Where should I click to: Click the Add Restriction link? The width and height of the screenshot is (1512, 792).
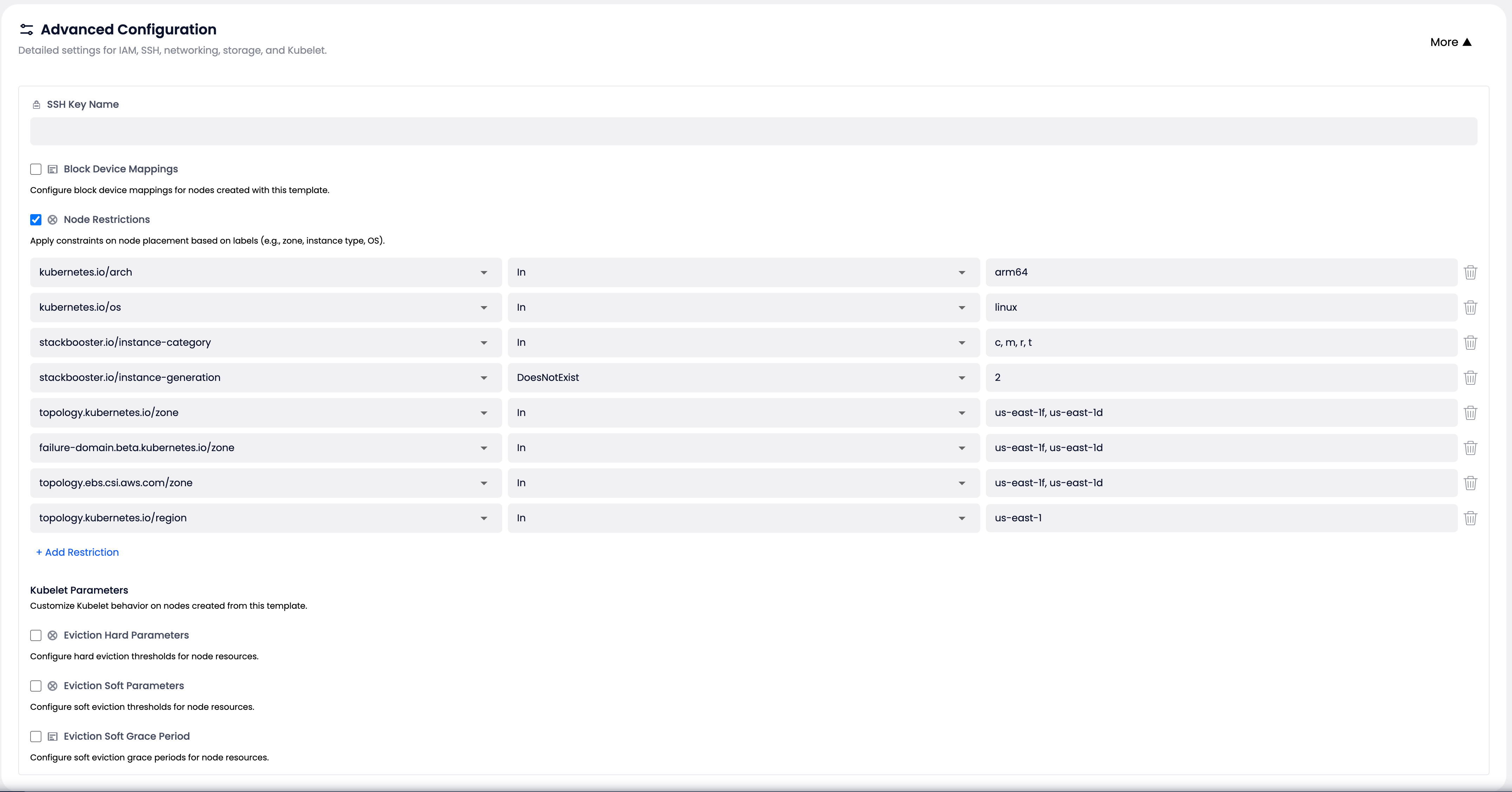click(x=78, y=553)
